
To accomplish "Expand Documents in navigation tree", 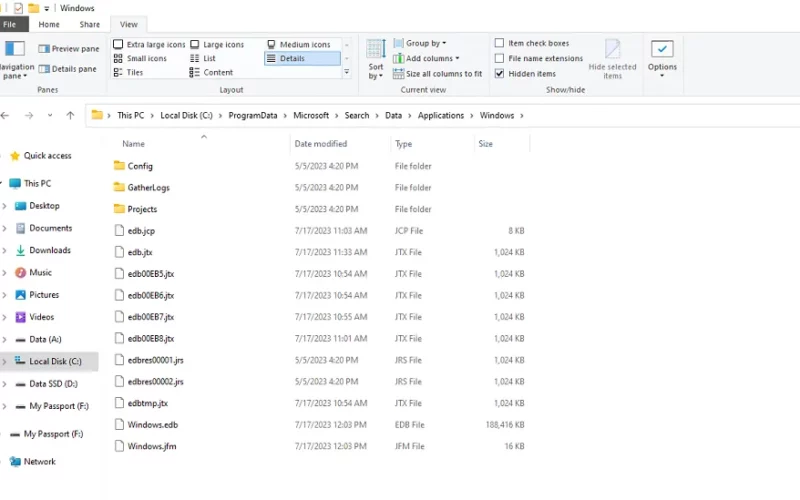I will point(5,229).
